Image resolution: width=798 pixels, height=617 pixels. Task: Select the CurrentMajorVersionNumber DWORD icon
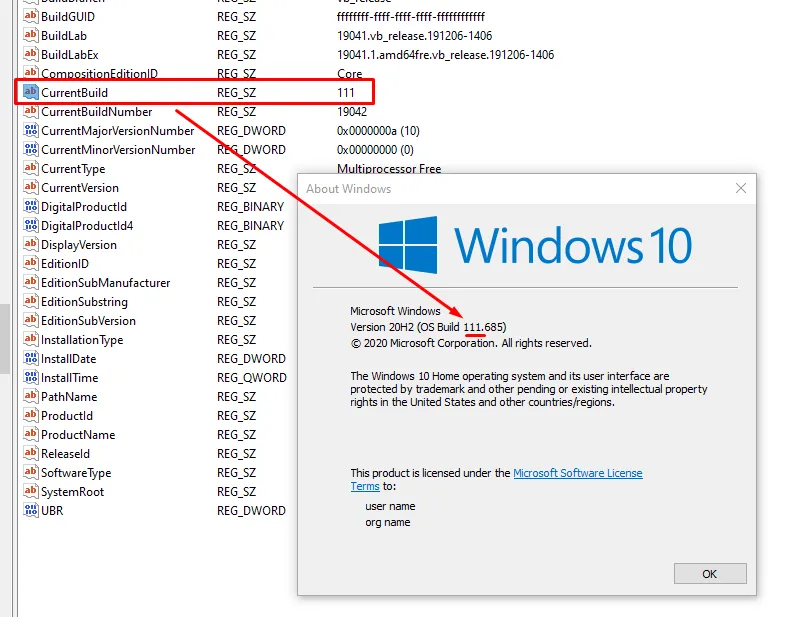(x=31, y=130)
